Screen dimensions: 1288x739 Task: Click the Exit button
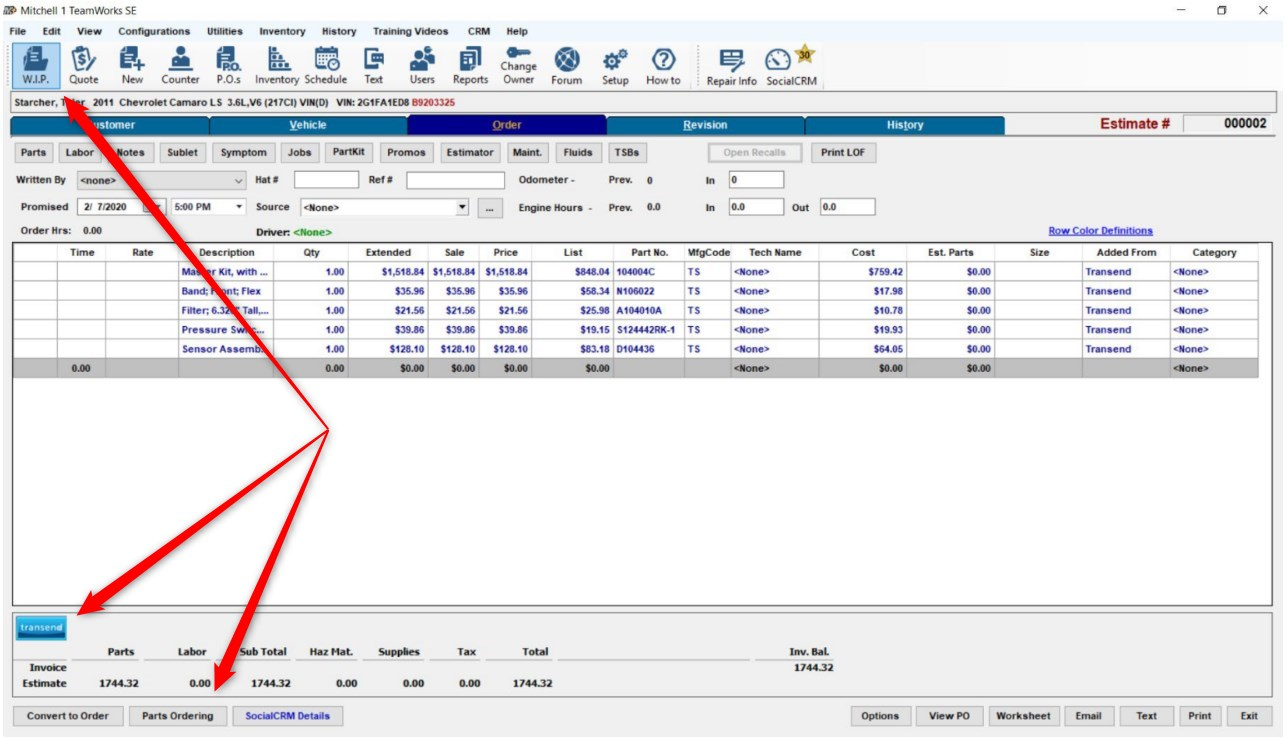click(1249, 716)
